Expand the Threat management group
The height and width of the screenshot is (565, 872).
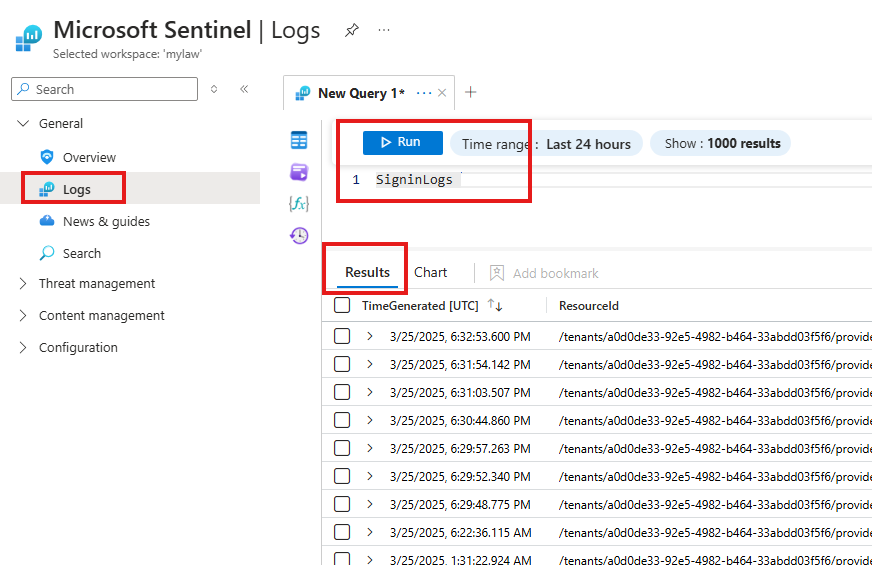(23, 284)
